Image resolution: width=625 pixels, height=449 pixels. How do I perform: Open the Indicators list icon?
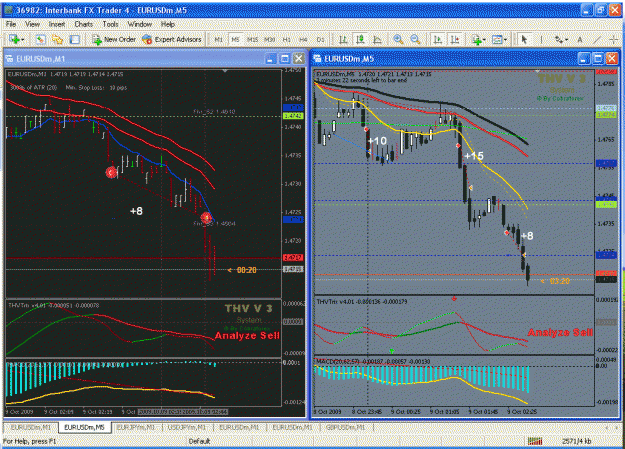point(476,39)
